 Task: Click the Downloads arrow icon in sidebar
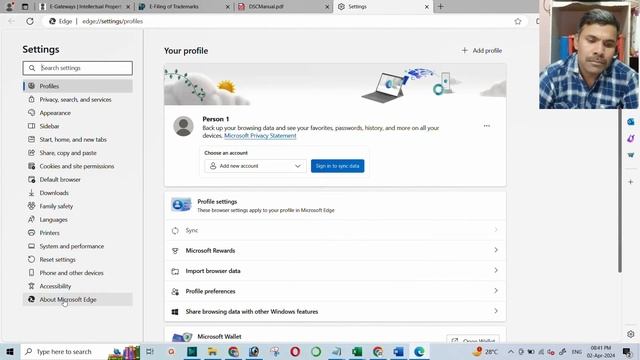pyautogui.click(x=31, y=193)
